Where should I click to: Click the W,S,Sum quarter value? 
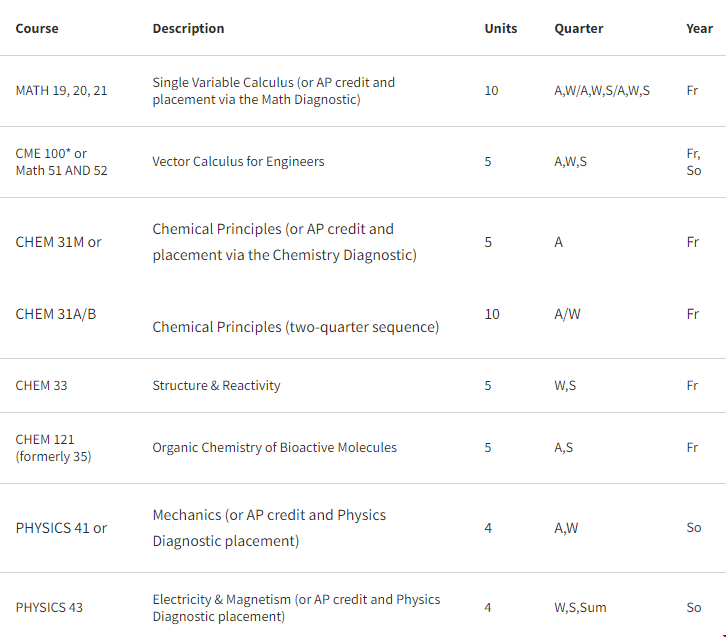580,608
